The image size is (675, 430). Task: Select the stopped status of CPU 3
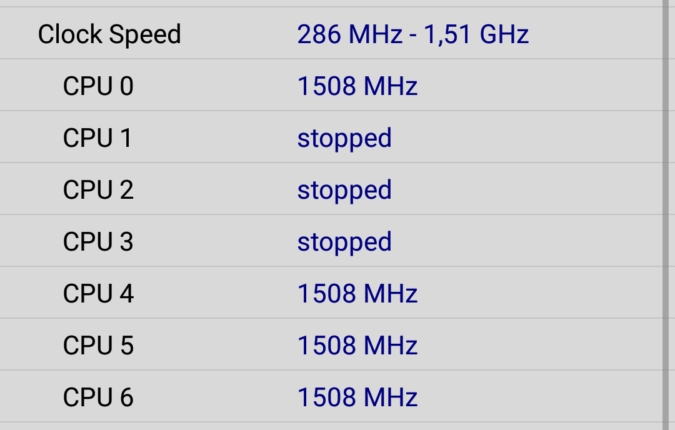(344, 243)
